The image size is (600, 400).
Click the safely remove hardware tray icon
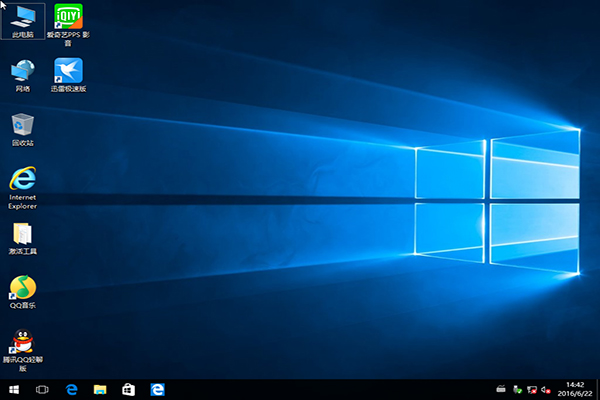click(x=517, y=388)
